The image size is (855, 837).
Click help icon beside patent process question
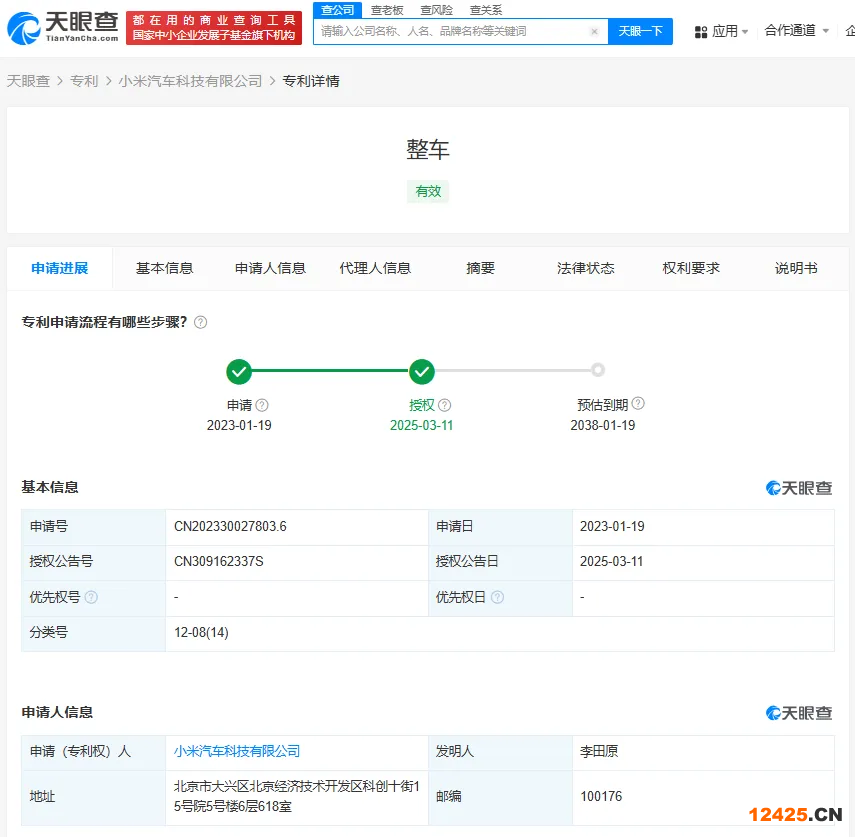(200, 323)
